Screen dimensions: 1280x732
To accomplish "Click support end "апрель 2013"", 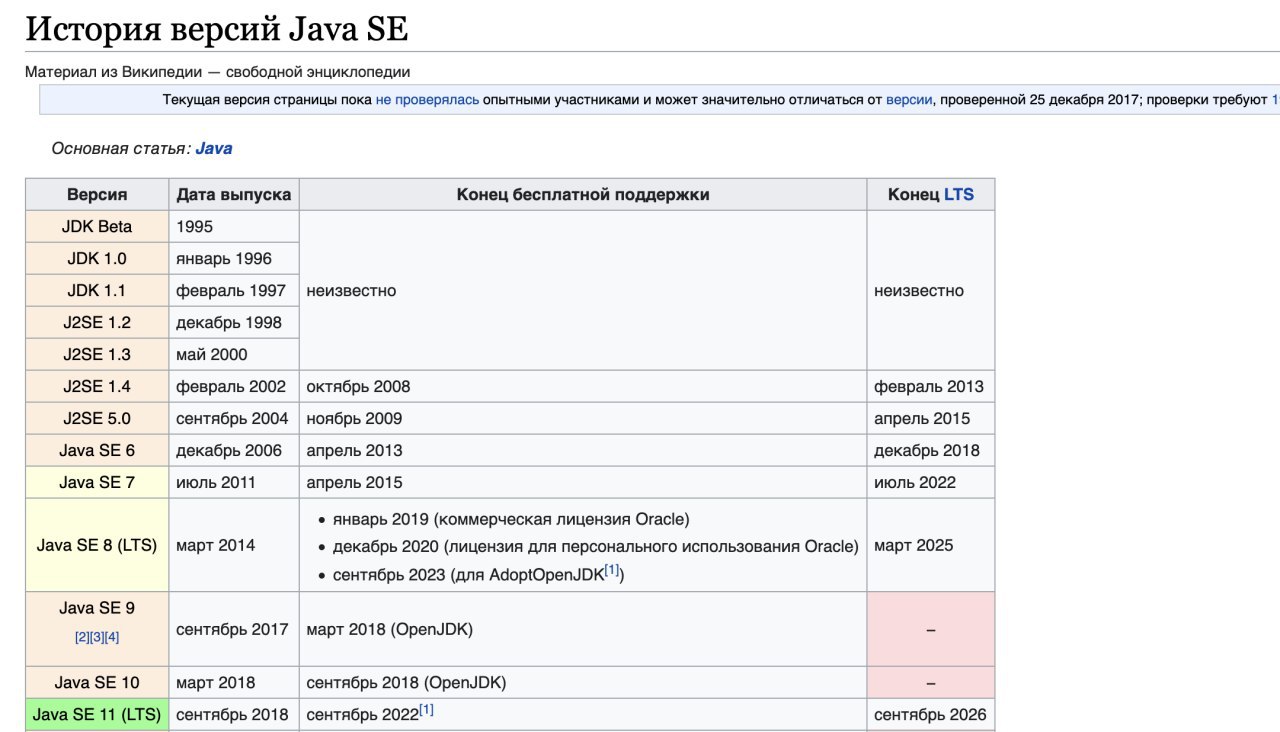I will [354, 450].
